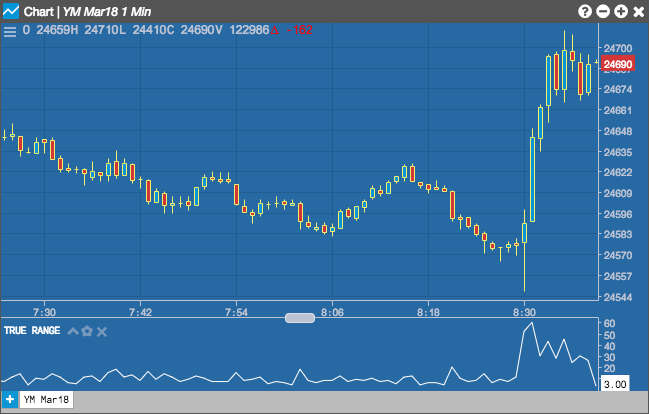Click the 8:18 time axis label

click(428, 312)
